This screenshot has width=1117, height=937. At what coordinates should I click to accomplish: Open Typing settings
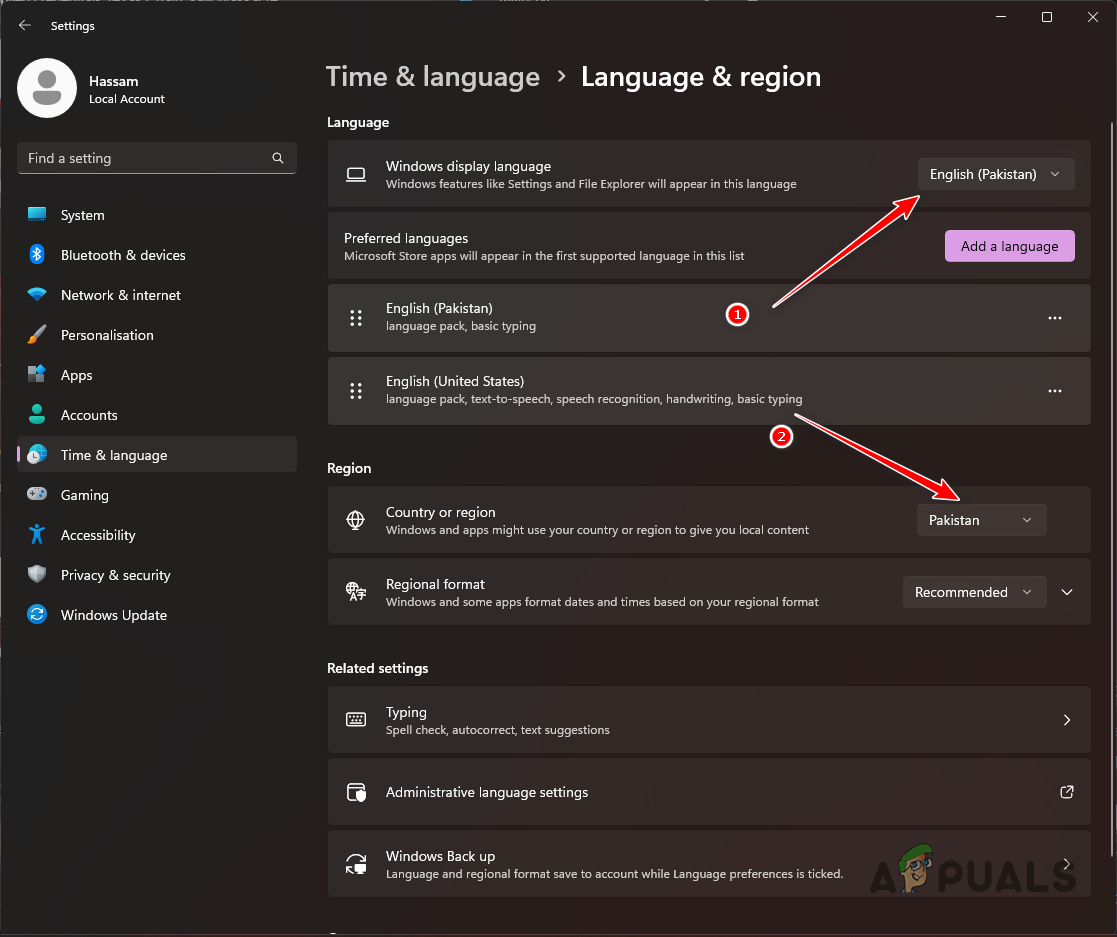pos(710,719)
